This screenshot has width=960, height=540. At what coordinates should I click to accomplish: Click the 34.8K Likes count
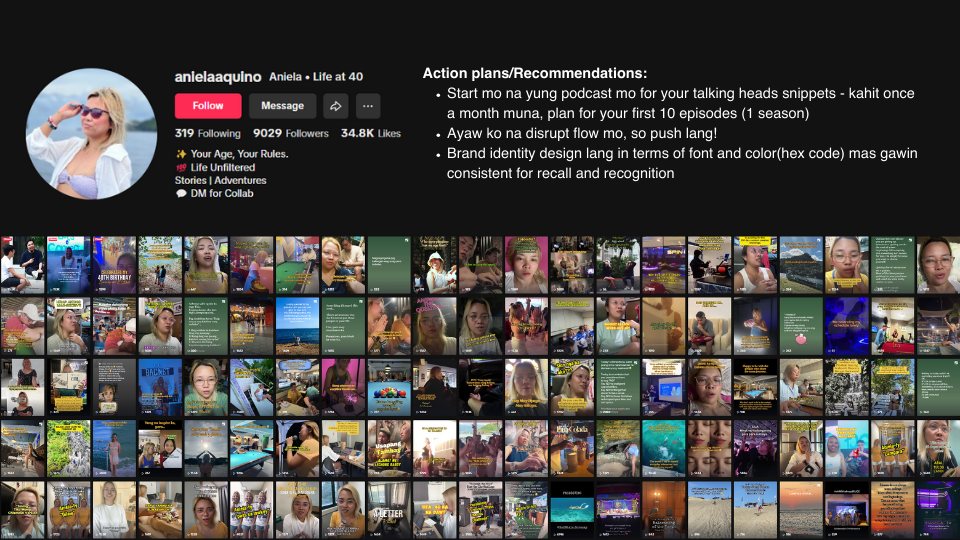370,133
